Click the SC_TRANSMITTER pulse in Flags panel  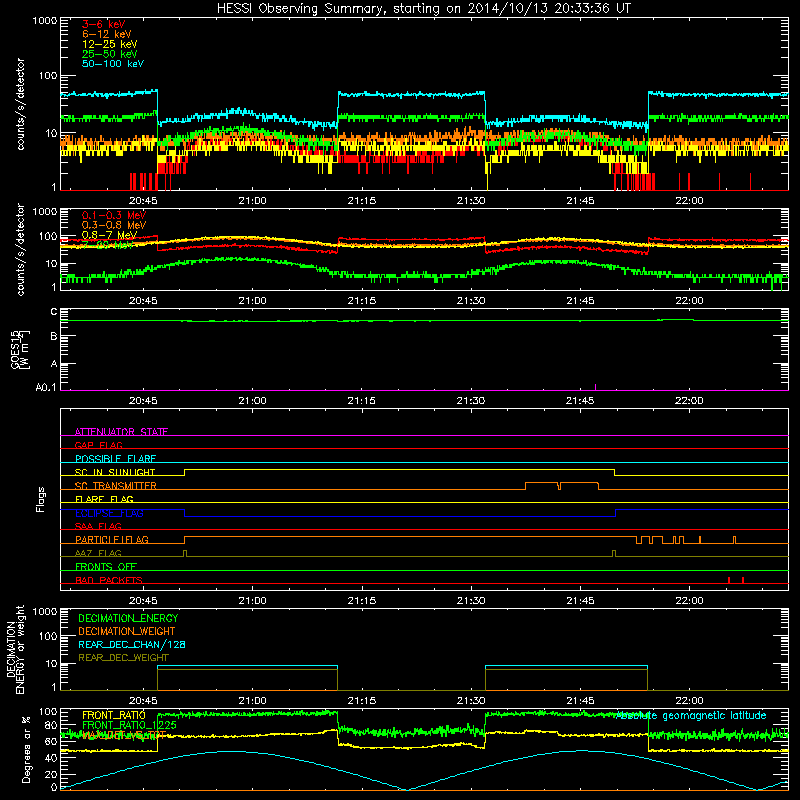click(562, 486)
